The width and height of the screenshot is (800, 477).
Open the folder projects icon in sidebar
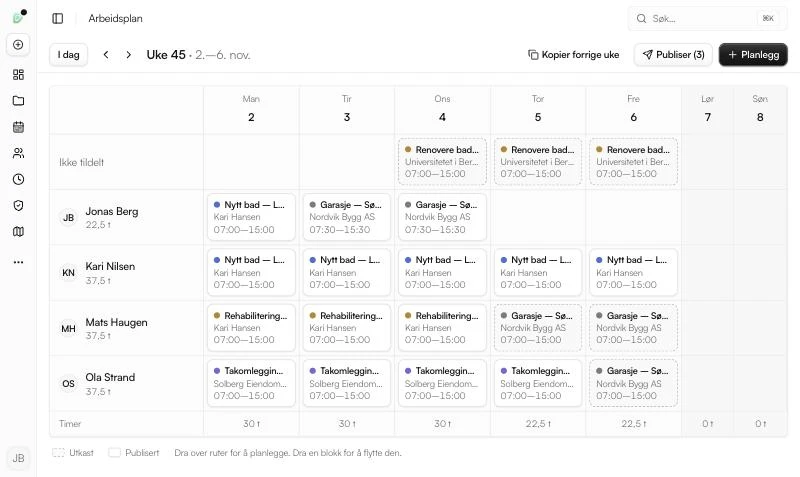click(18, 101)
